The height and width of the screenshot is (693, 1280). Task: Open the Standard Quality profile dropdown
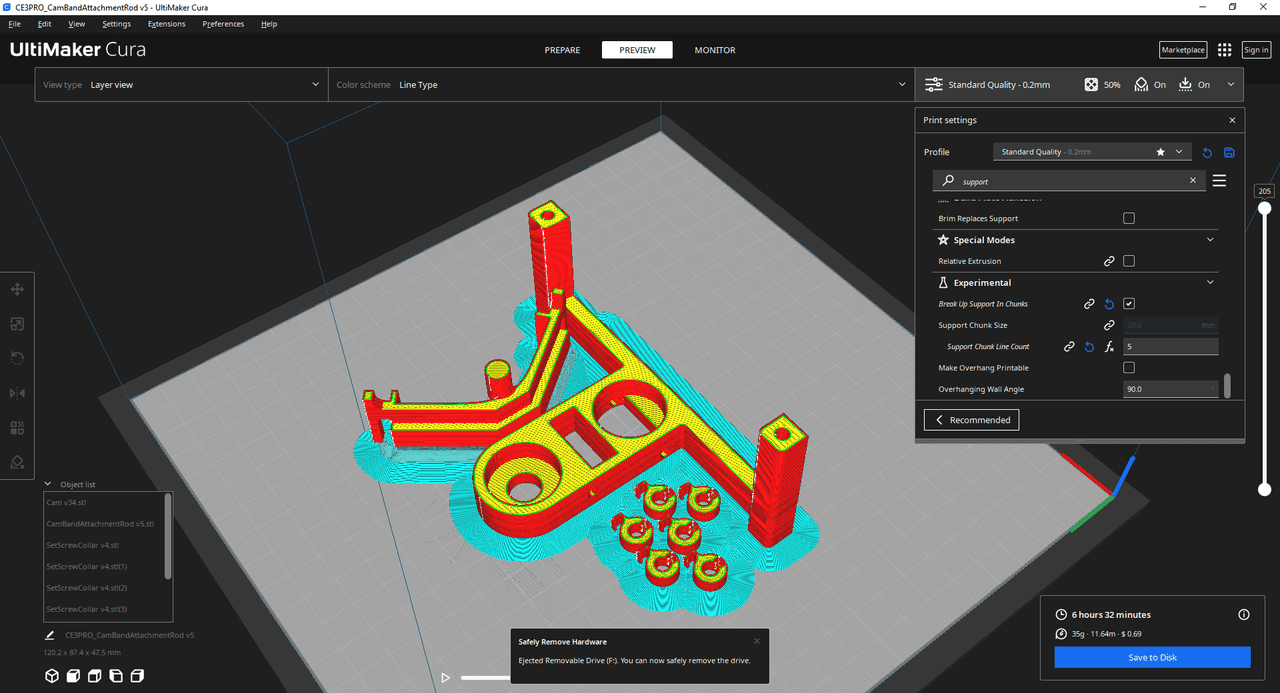tap(1092, 152)
